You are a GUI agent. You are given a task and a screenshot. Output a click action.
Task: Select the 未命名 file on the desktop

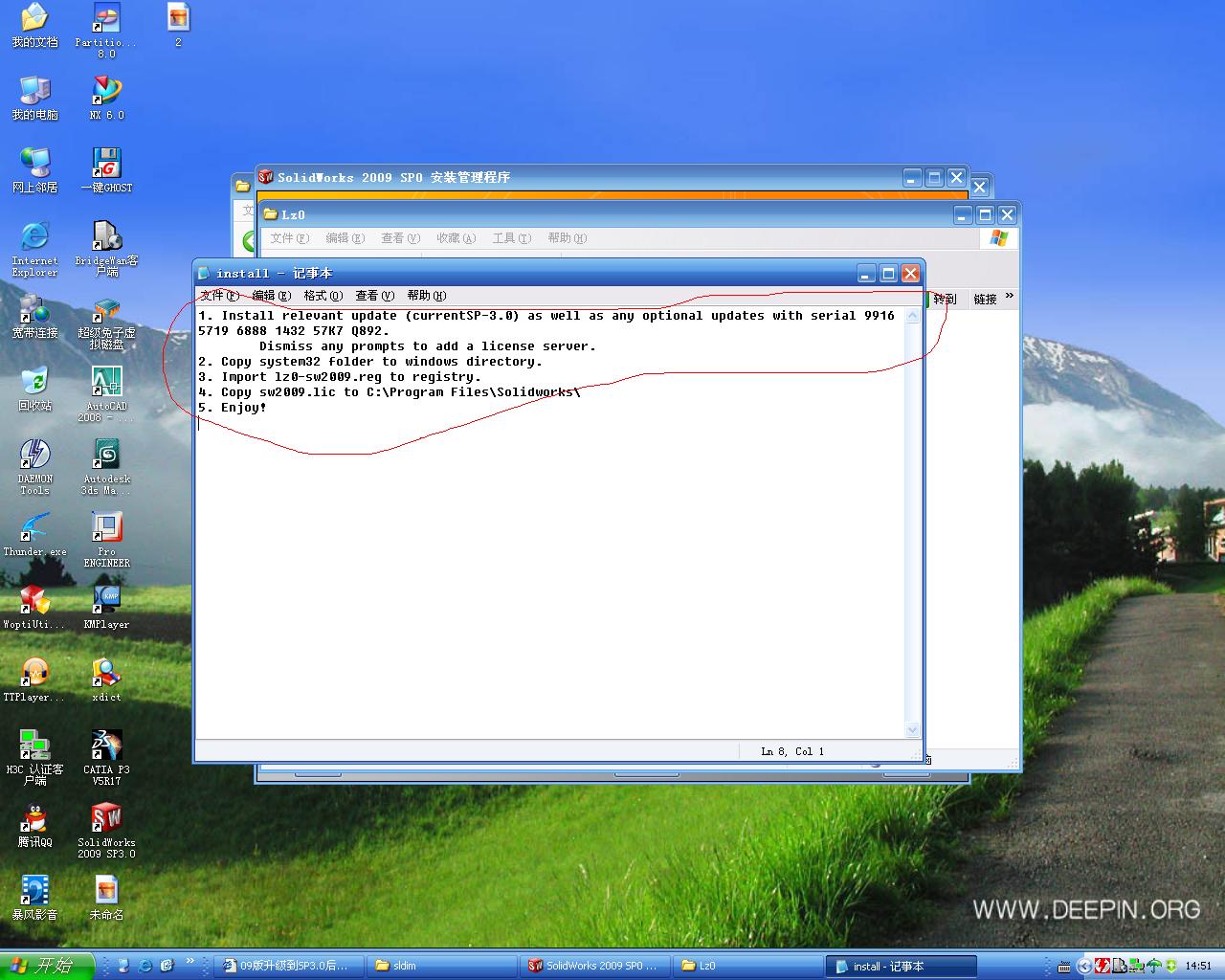[x=106, y=898]
